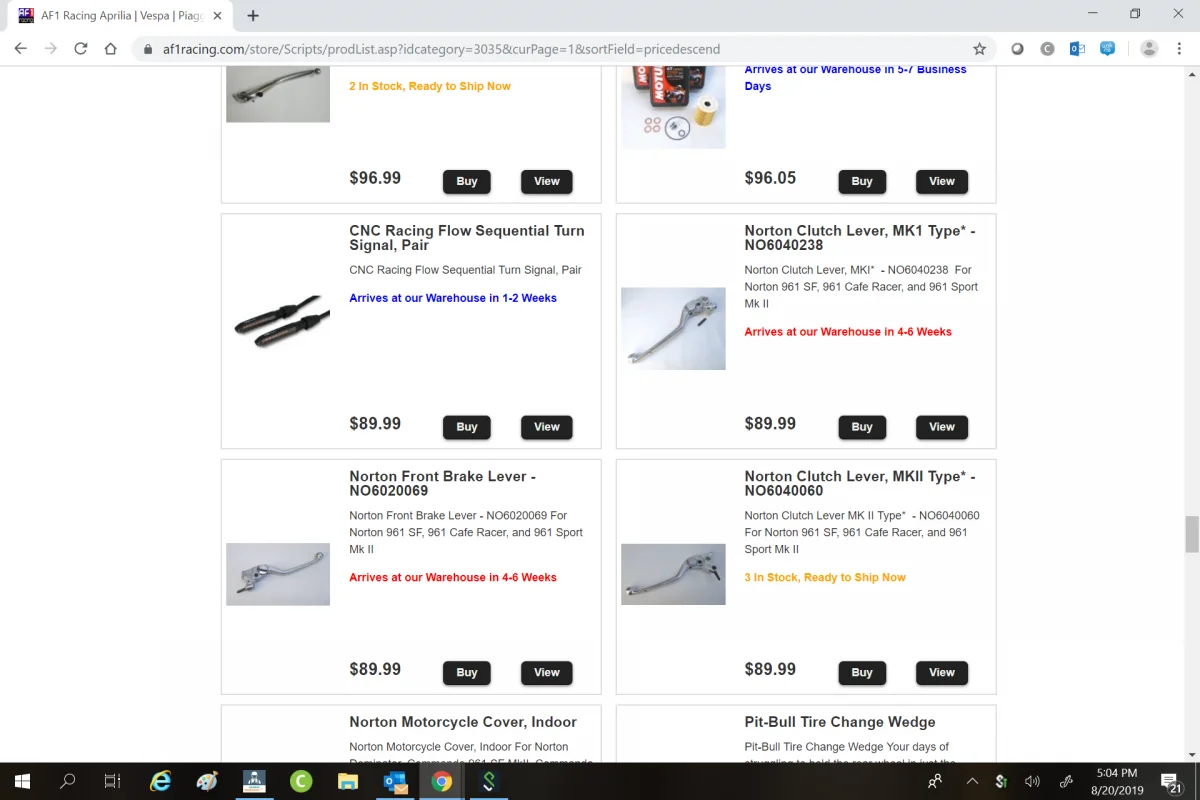Viewport: 1200px width, 800px height.
Task: Click the page vertical scrollbar thumb
Action: [x=1191, y=535]
